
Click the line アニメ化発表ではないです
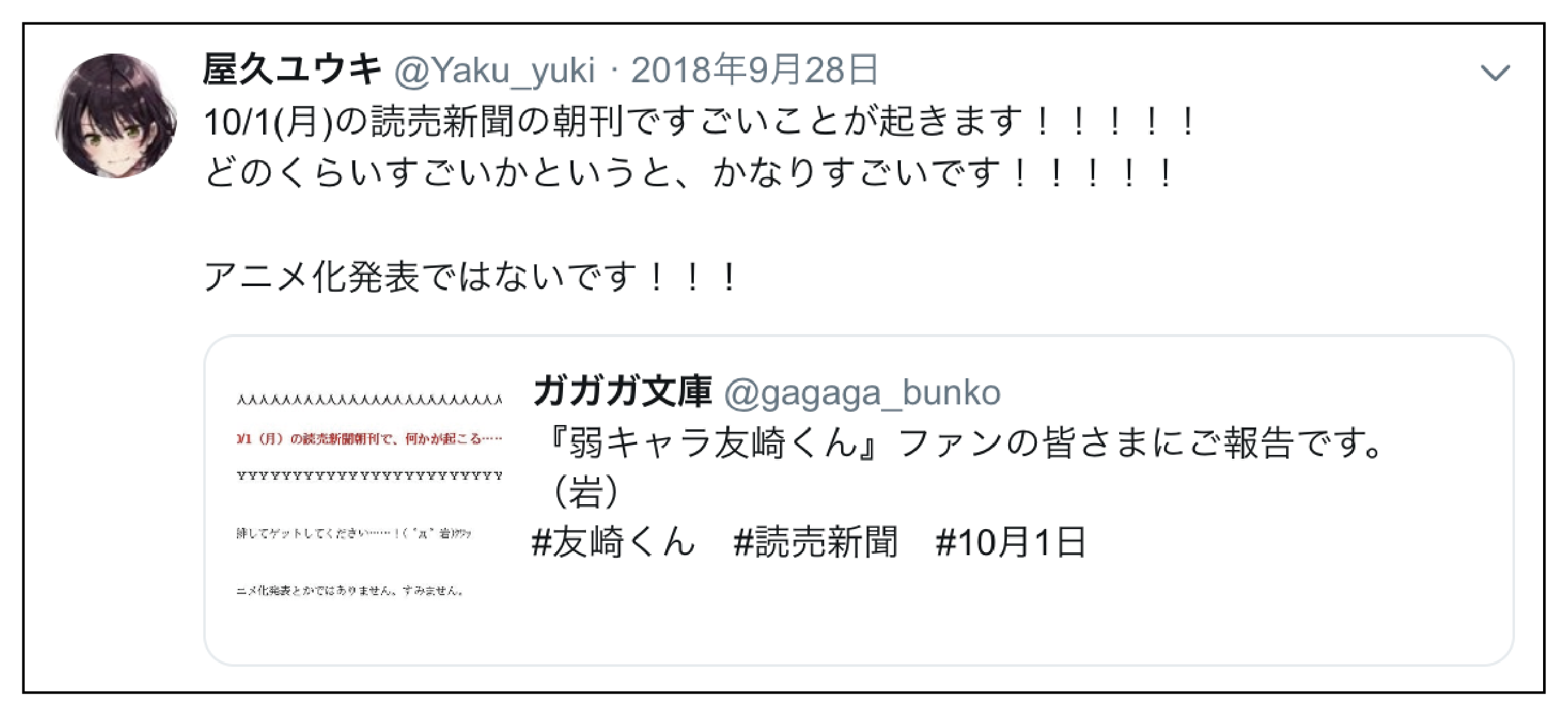coord(471,277)
